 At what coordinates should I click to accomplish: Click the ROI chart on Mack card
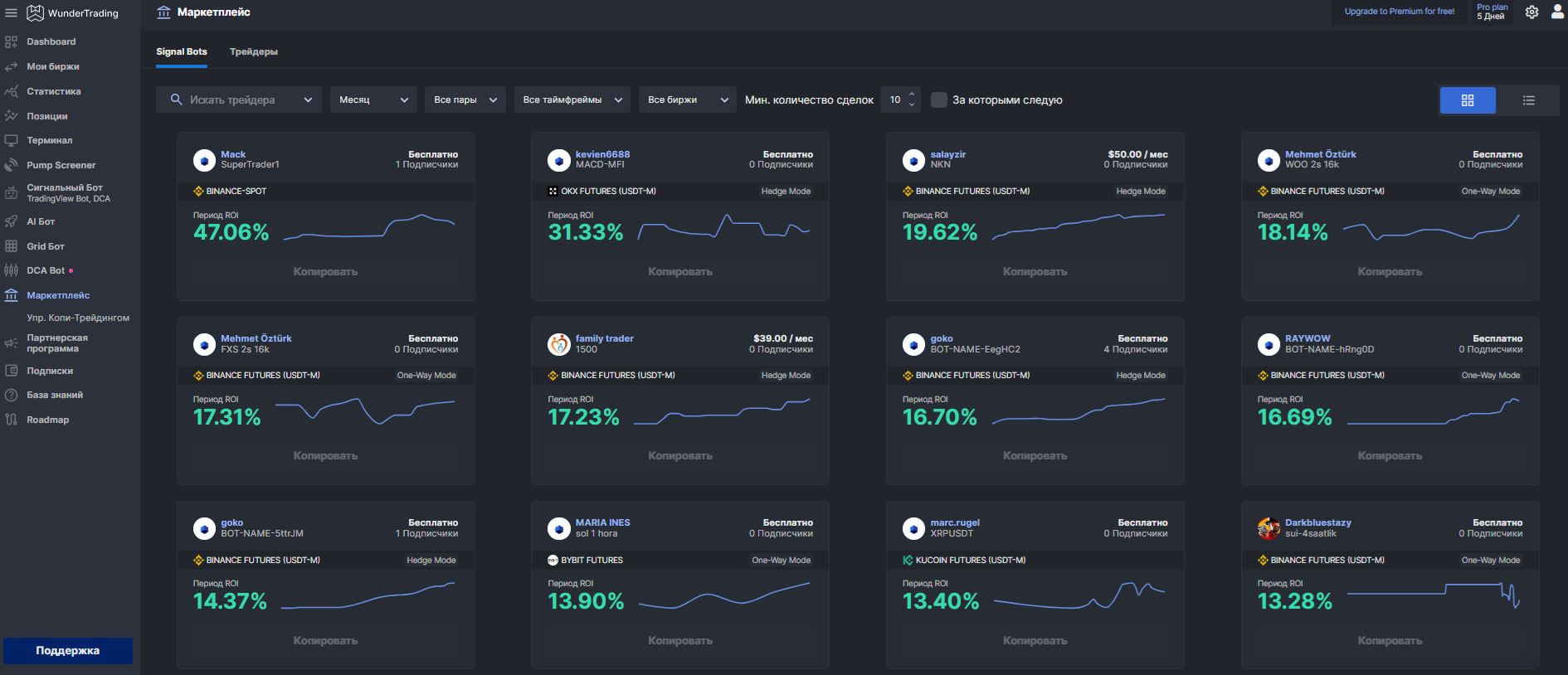click(369, 228)
